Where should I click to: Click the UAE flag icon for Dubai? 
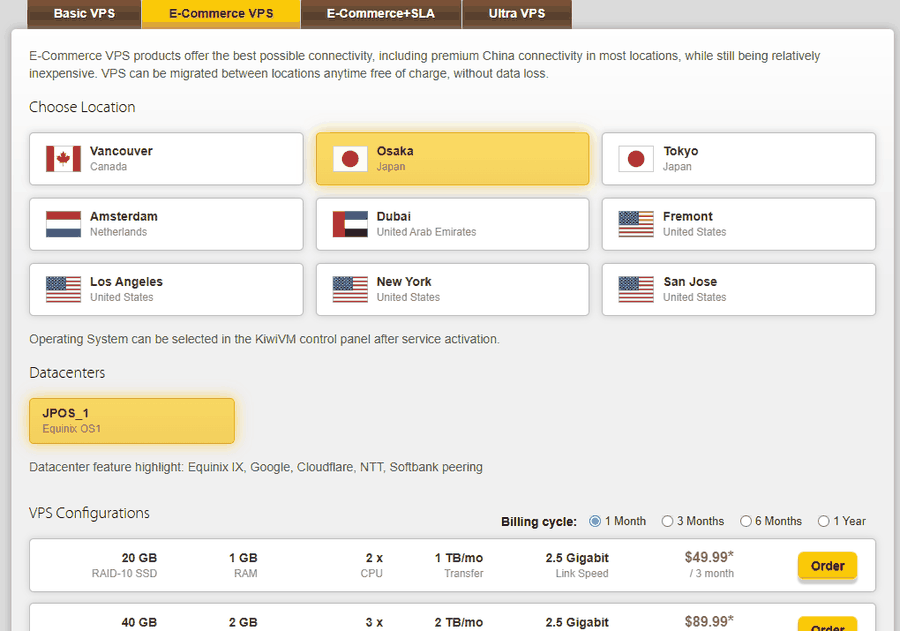[x=350, y=224]
